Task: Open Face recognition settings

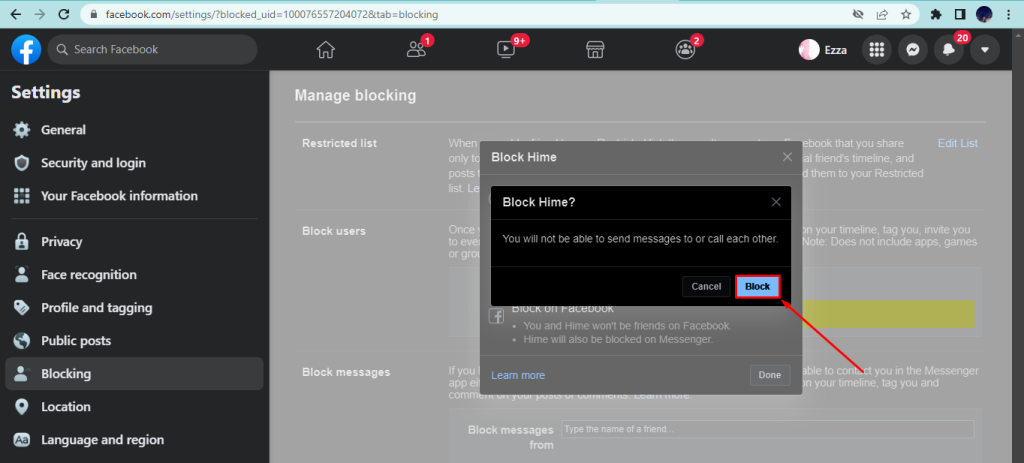Action: 134,275
